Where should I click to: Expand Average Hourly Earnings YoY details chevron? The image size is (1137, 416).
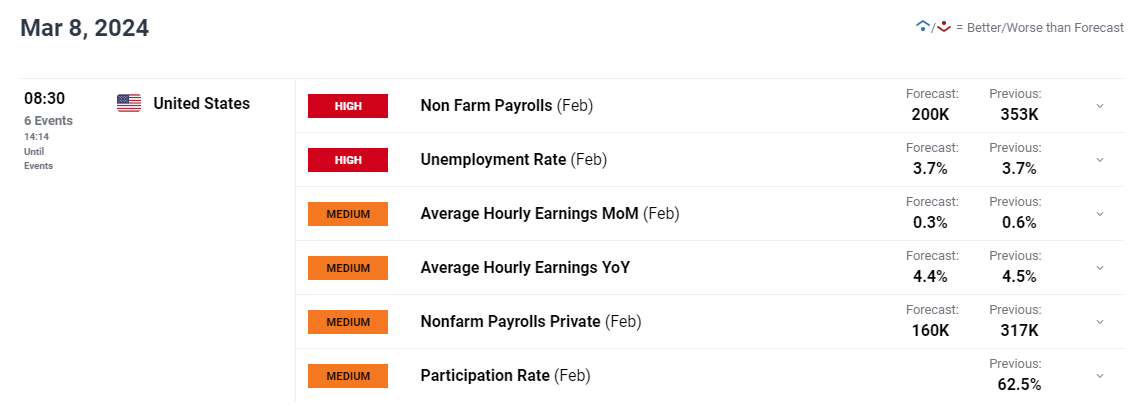1099,268
